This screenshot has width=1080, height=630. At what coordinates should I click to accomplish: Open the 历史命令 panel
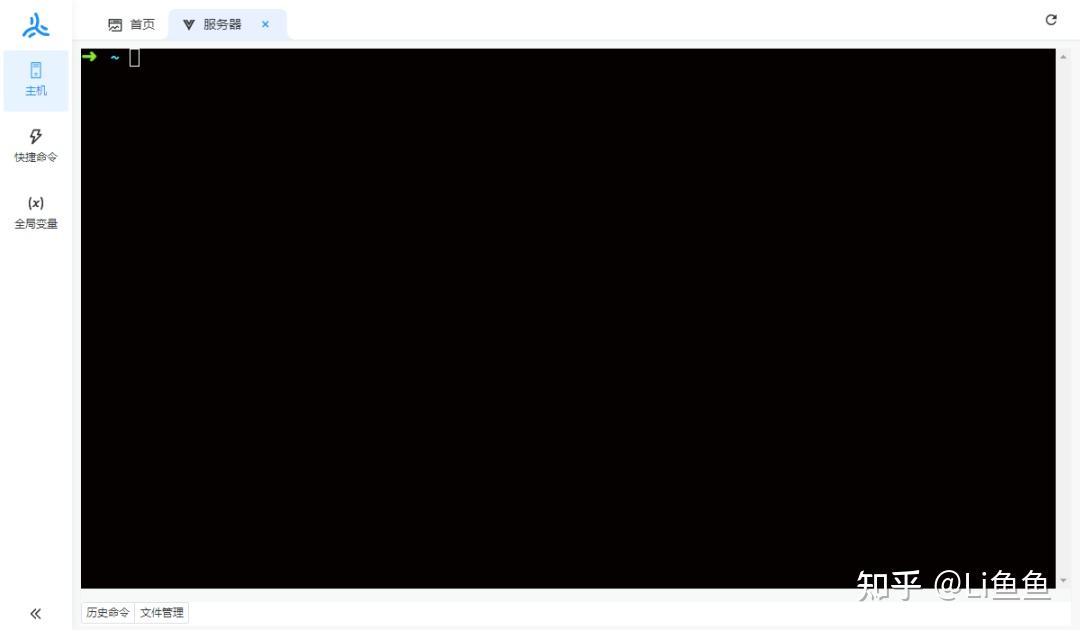pos(108,613)
